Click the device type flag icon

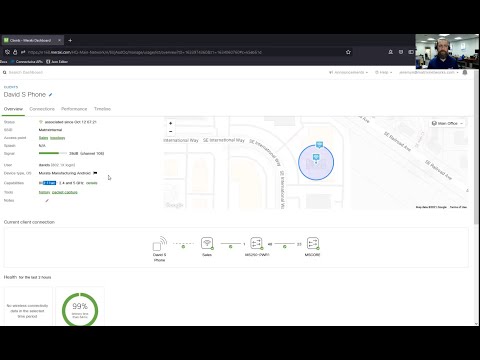[95, 173]
